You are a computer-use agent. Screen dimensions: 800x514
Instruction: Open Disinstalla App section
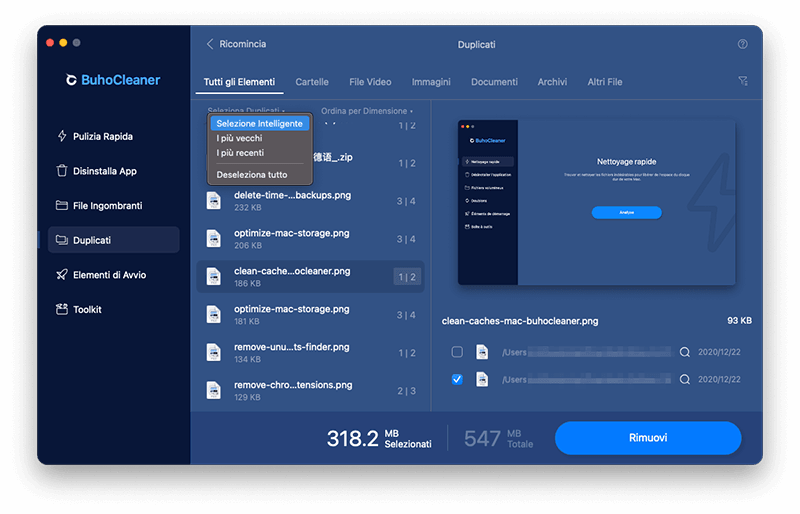pos(96,171)
